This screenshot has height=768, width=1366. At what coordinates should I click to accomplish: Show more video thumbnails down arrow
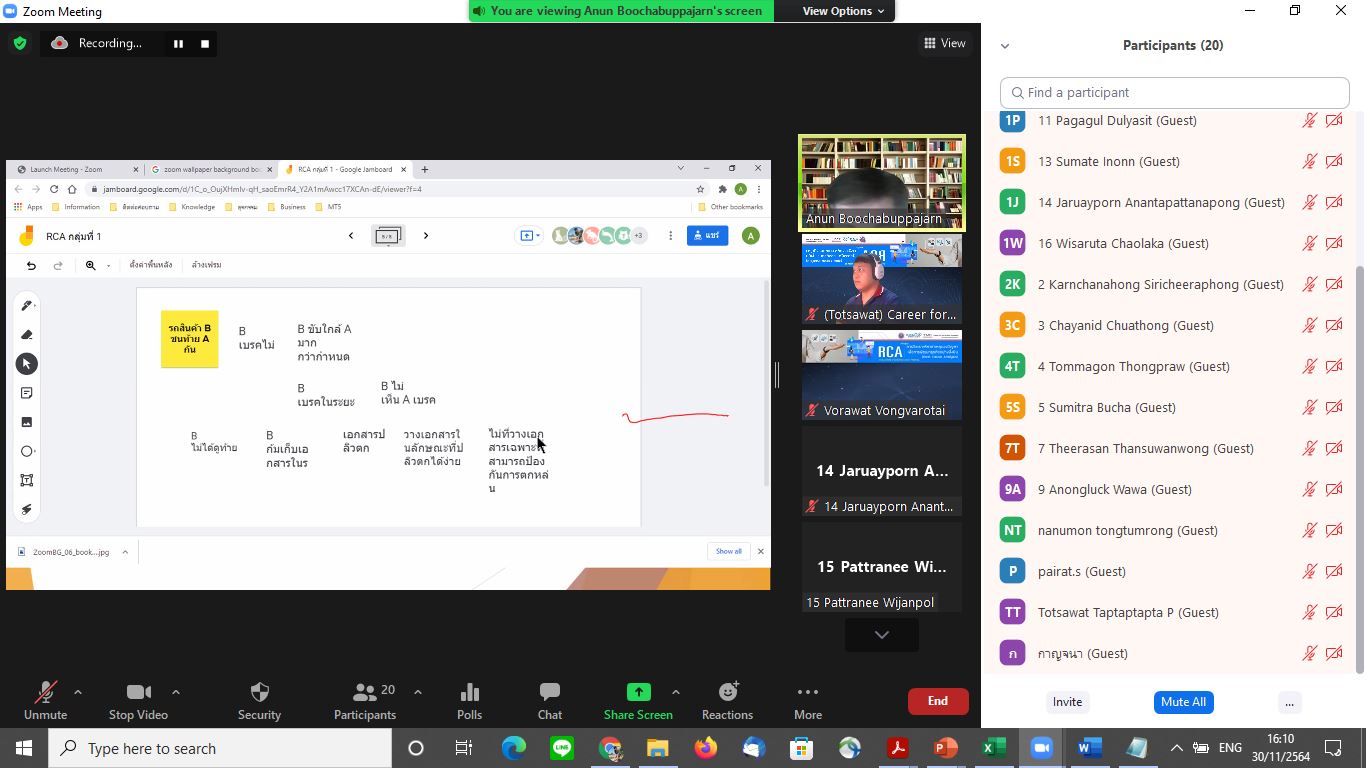click(x=881, y=635)
